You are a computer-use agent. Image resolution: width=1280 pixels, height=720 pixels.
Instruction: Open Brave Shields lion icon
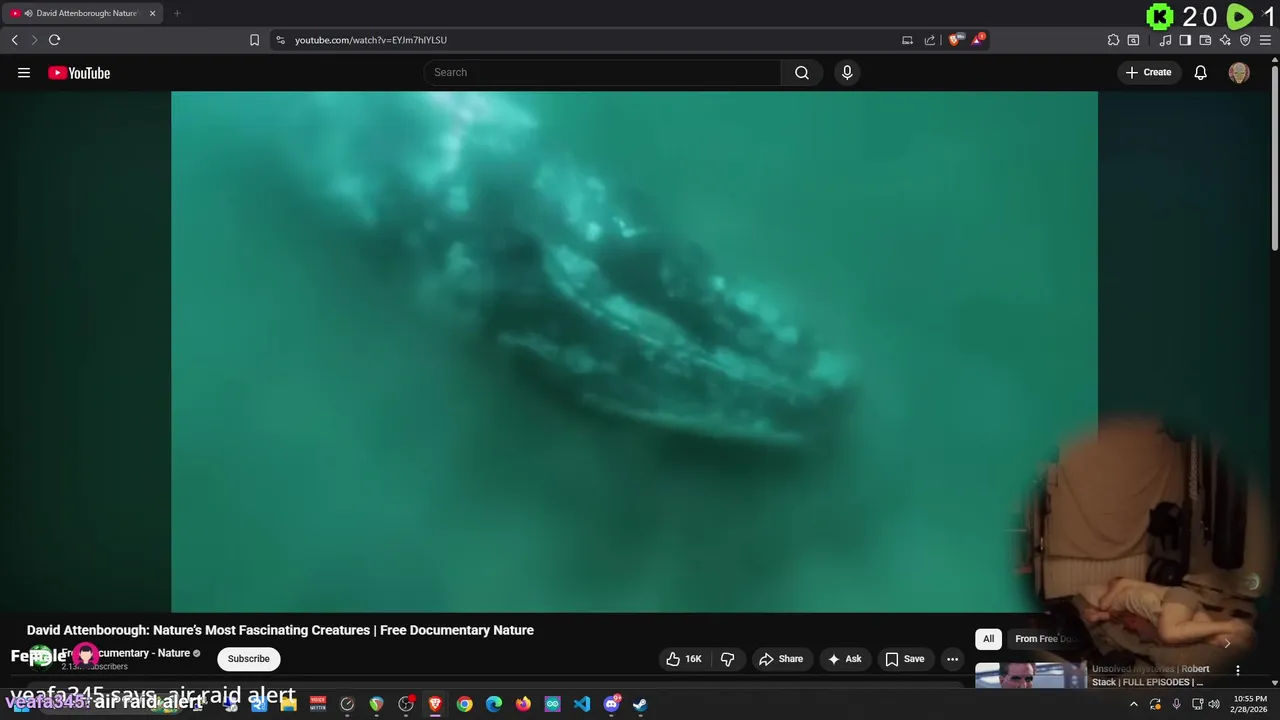(x=956, y=40)
